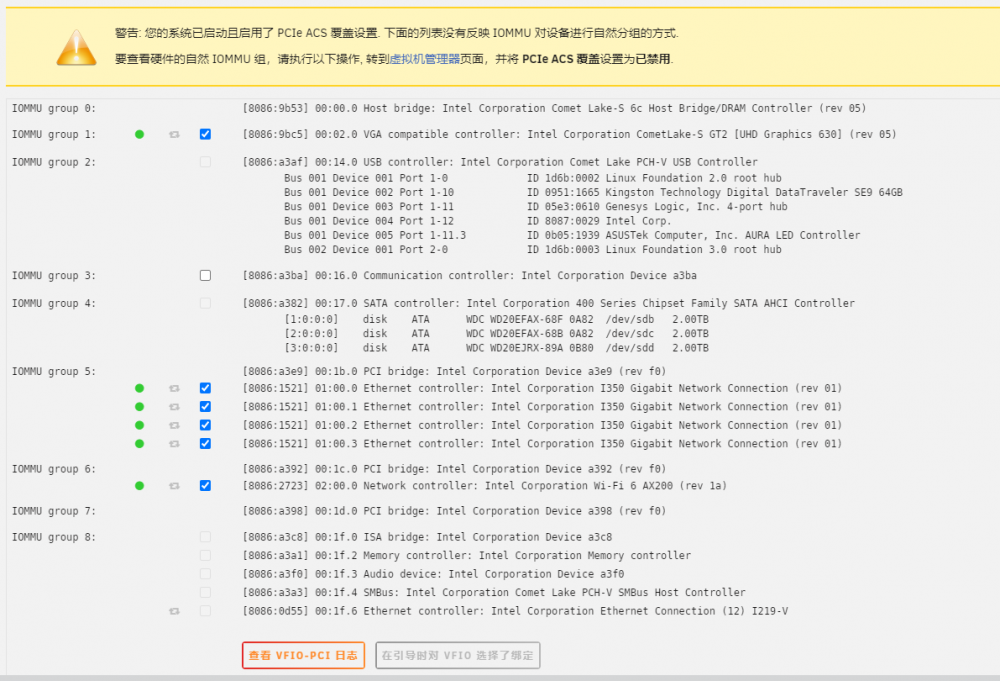The height and width of the screenshot is (681, 1000).
Task: Click the reset icon for Wi-Fi 6 AX200
Action: pyautogui.click(x=174, y=486)
